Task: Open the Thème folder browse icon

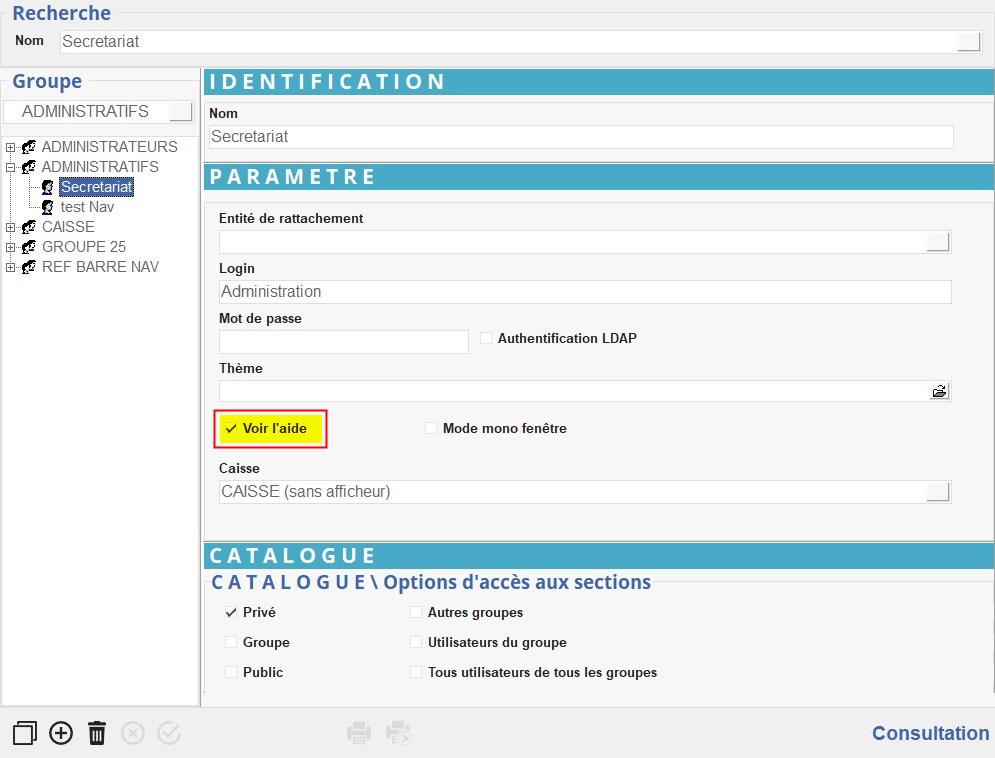Action: pyautogui.click(x=939, y=391)
